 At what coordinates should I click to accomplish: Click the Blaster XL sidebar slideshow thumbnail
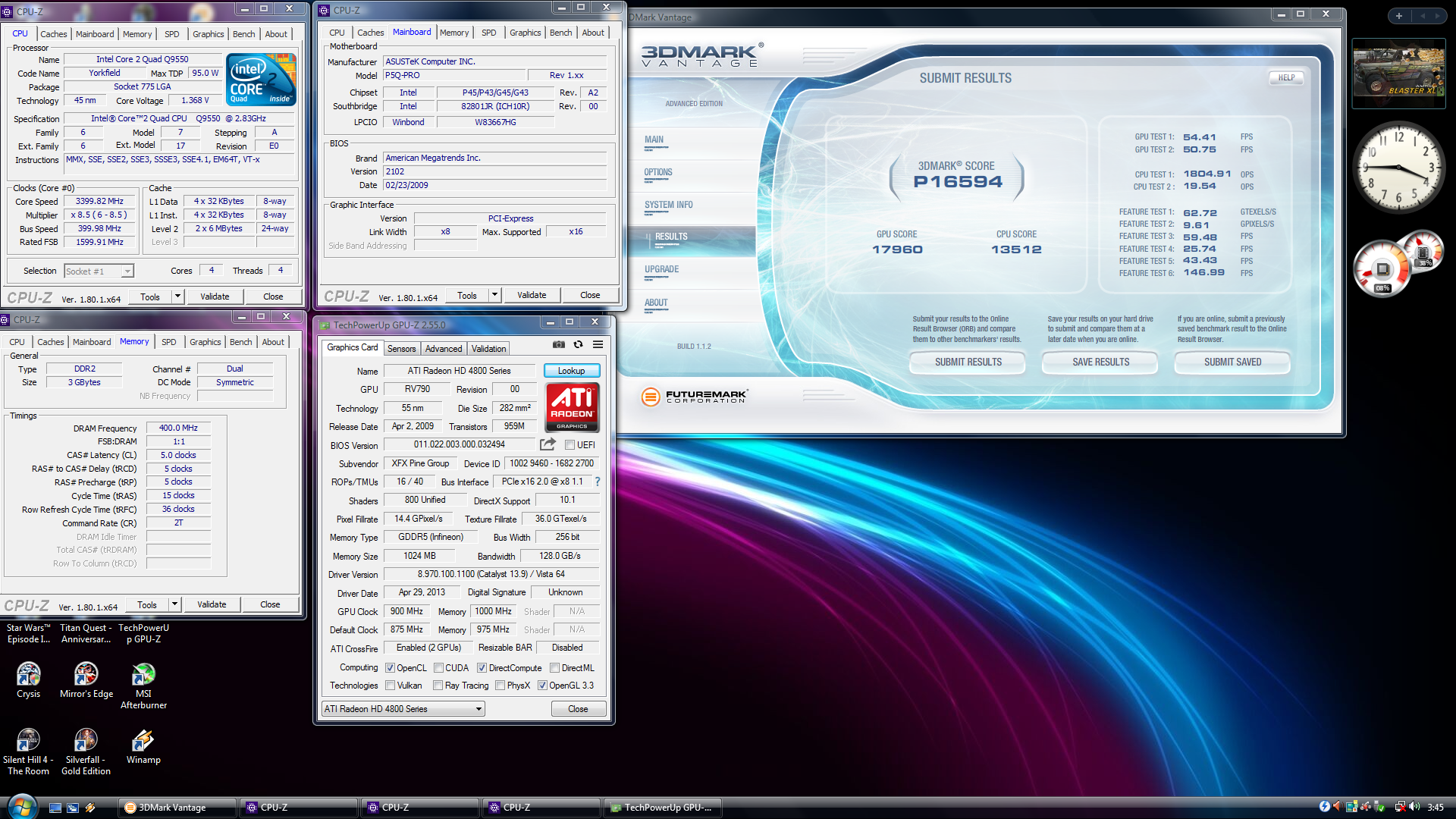1398,74
